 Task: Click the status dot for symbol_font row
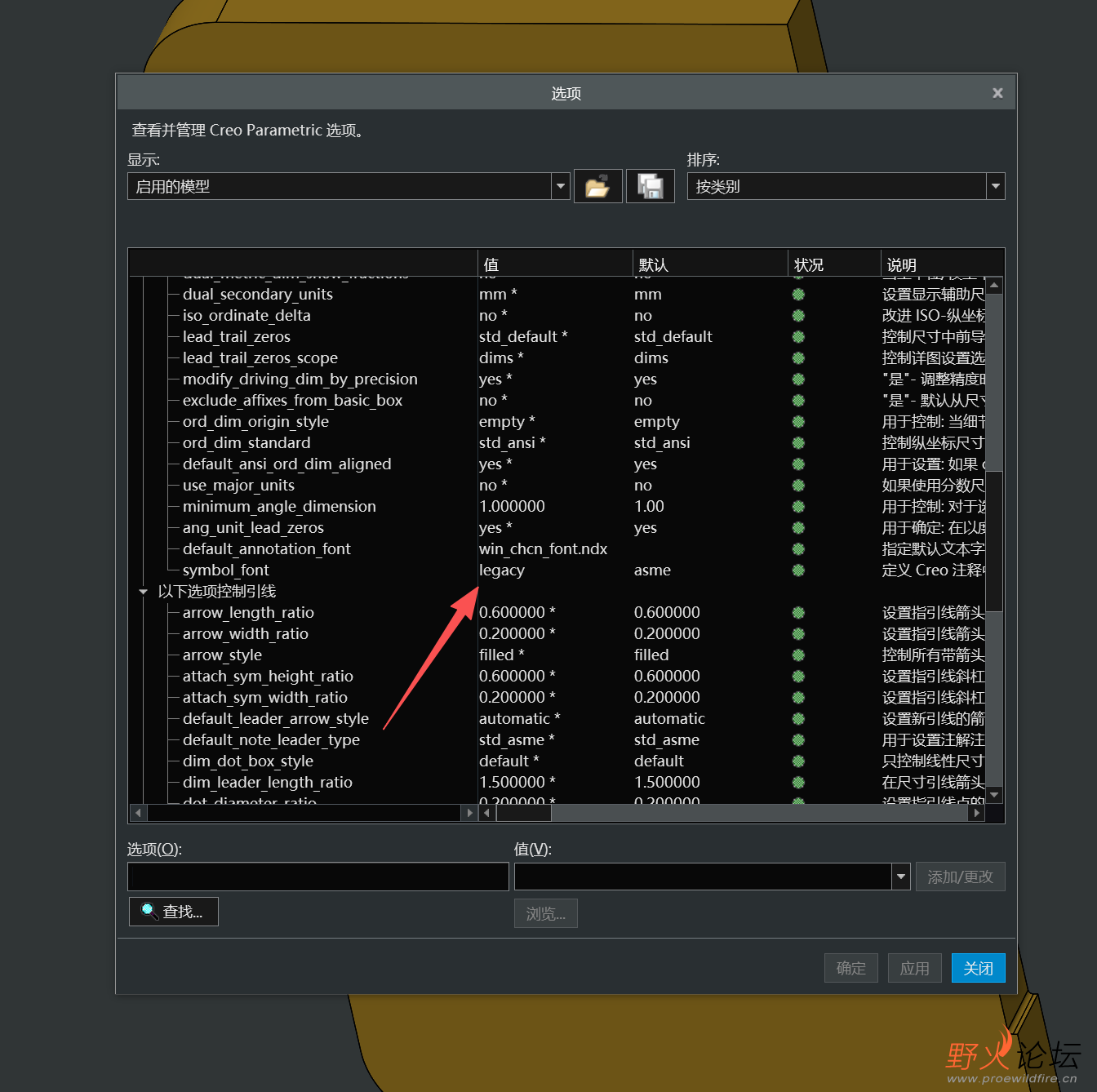(798, 570)
